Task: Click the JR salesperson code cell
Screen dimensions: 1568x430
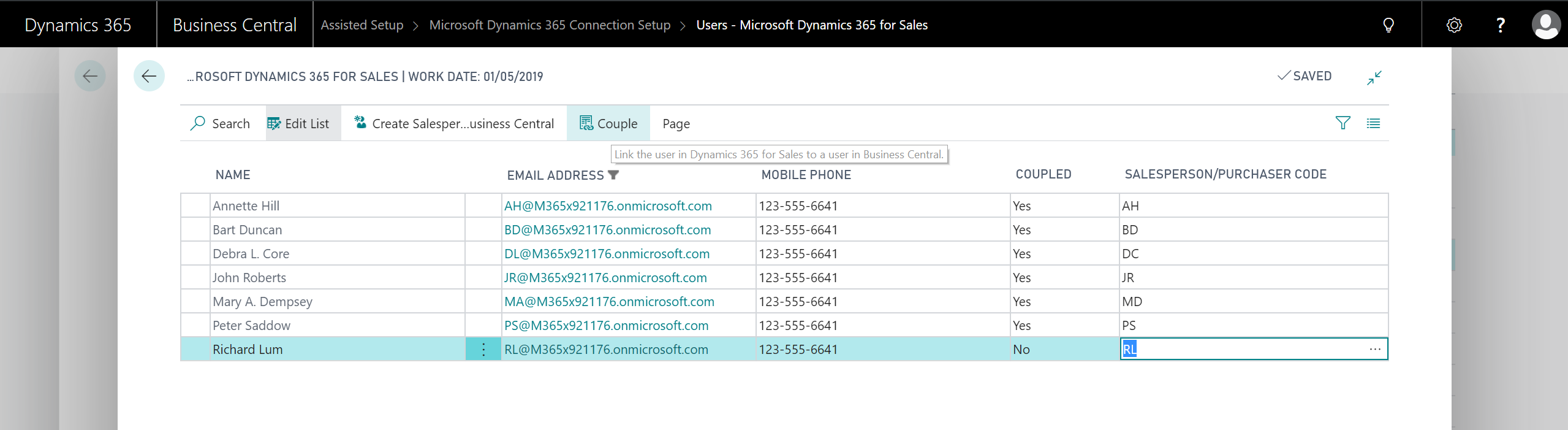Action: (1254, 278)
